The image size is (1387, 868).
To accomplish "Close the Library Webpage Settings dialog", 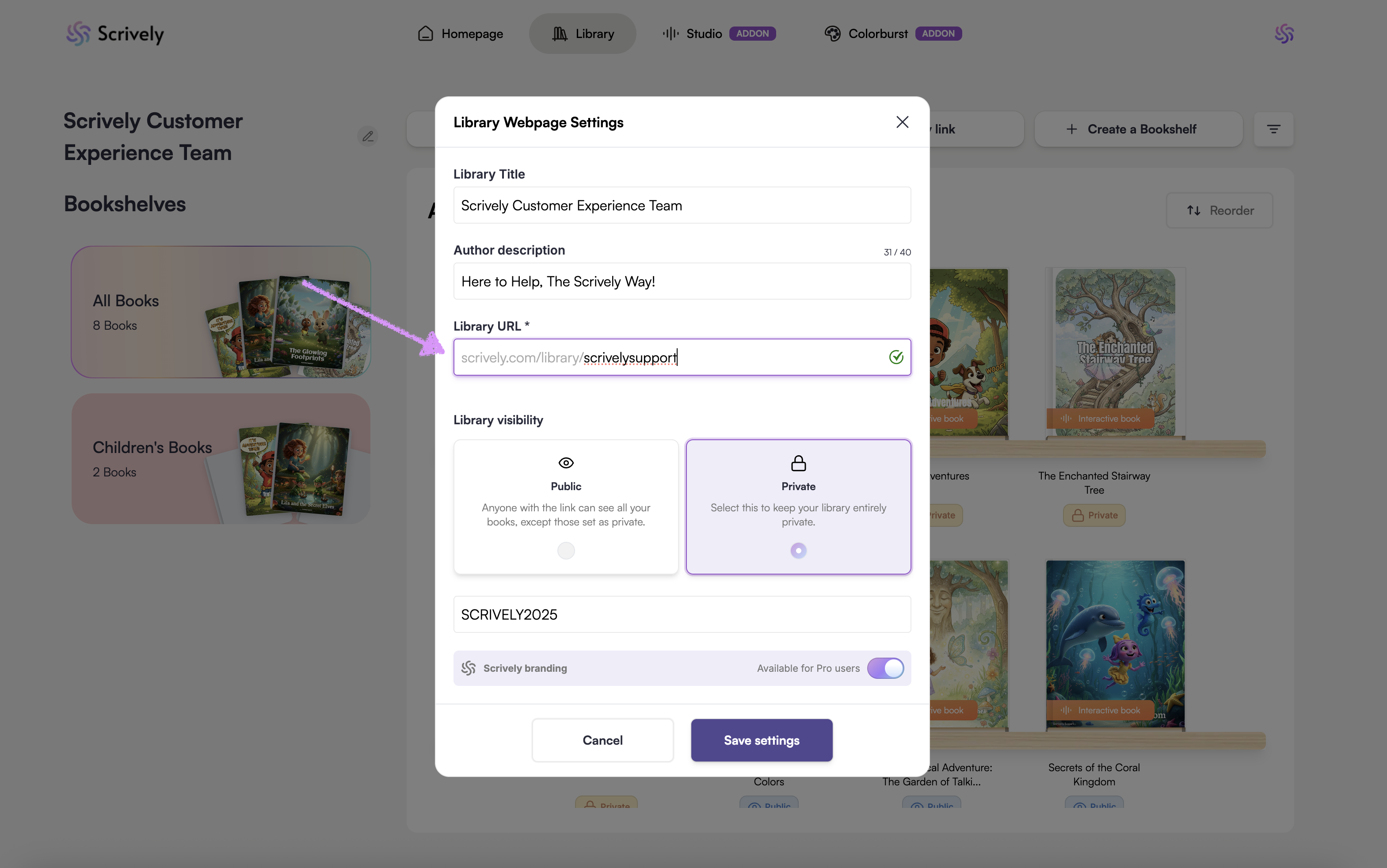I will [902, 122].
